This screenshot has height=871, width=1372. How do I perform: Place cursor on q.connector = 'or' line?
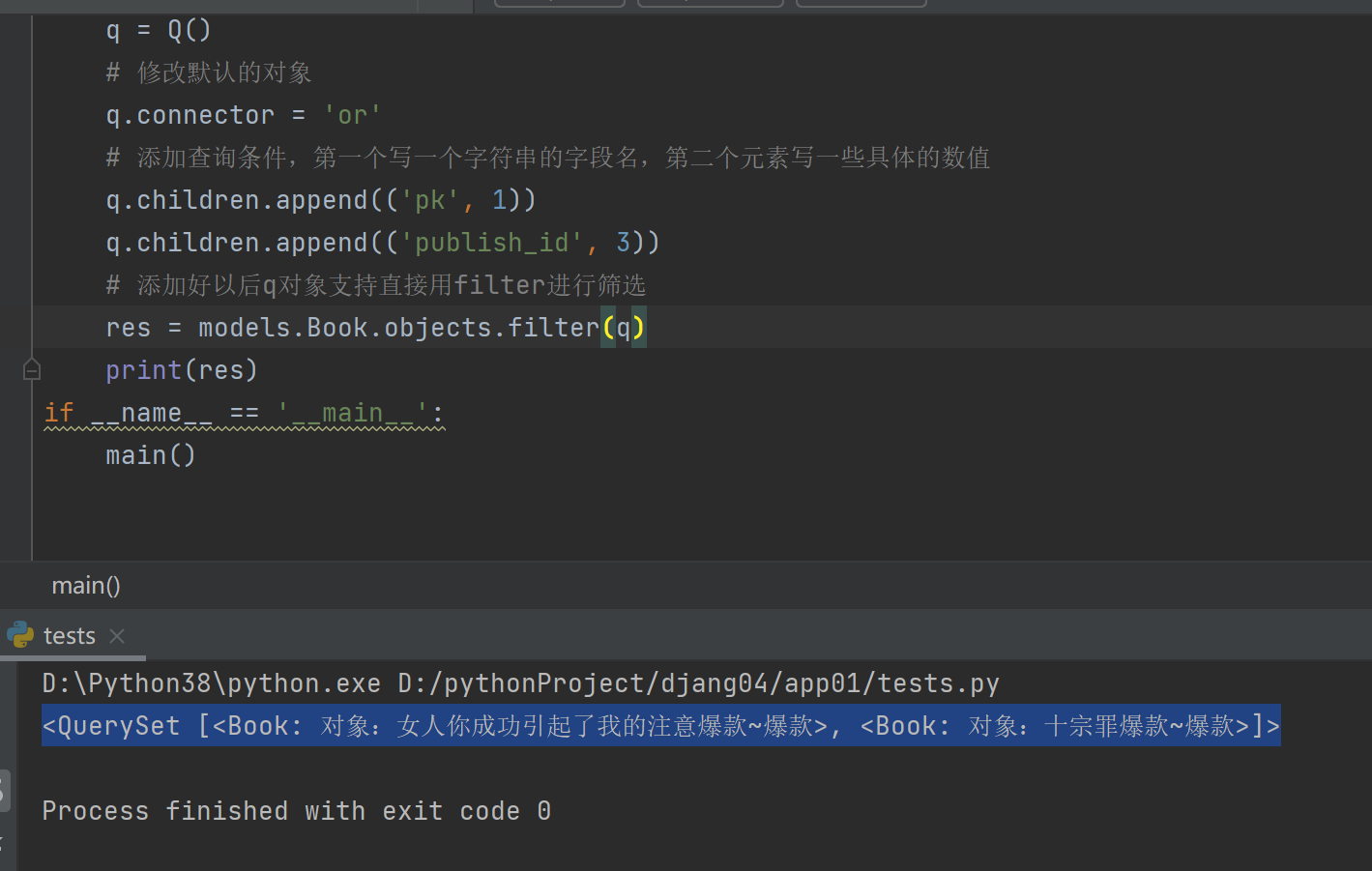[244, 115]
